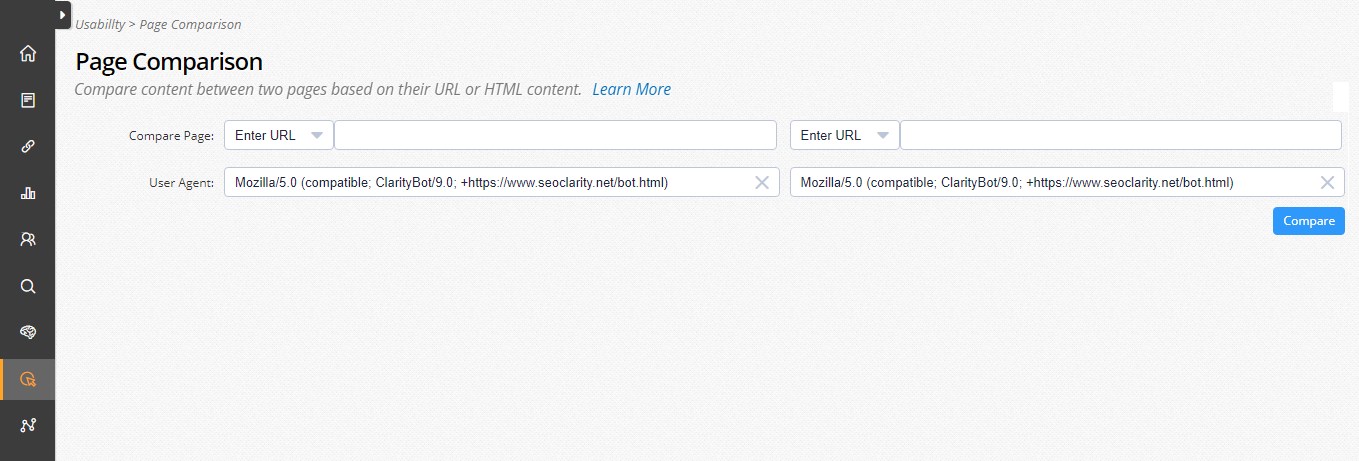Open the branching nodes icon in sidebar
Image resolution: width=1359 pixels, height=461 pixels.
point(28,425)
